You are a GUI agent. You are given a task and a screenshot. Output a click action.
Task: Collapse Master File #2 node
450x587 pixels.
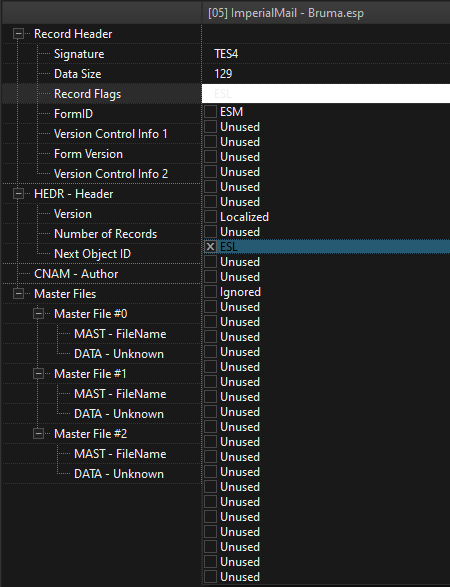pos(38,434)
